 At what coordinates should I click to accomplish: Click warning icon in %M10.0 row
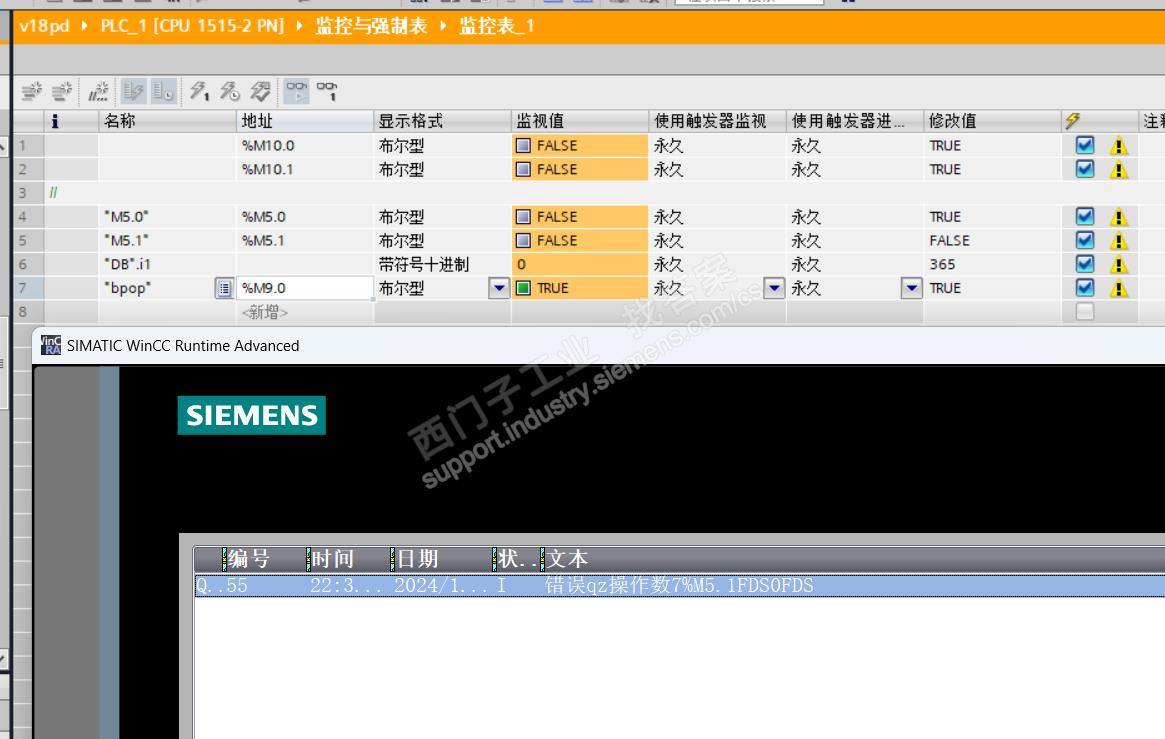[x=1118, y=146]
